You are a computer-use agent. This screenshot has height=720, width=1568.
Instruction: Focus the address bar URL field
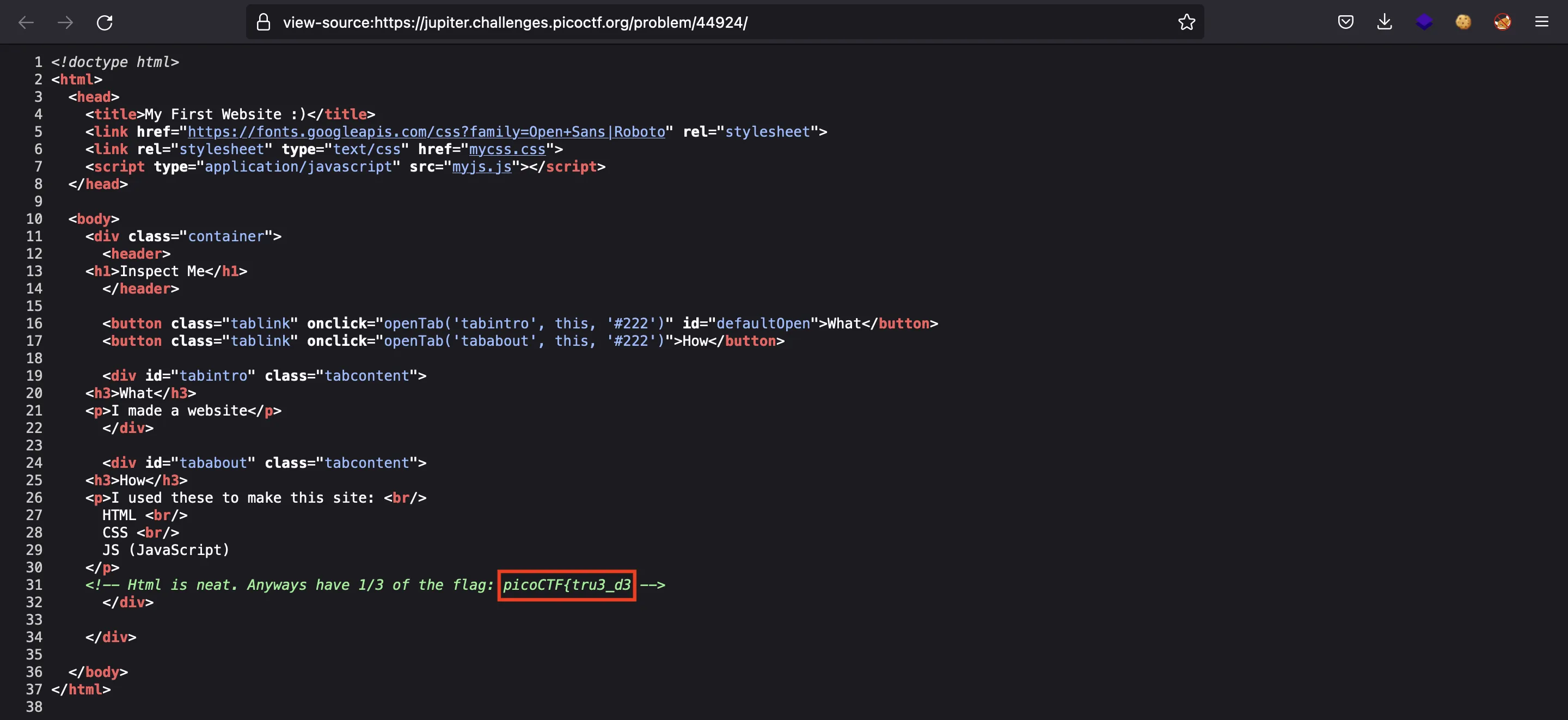point(724,22)
